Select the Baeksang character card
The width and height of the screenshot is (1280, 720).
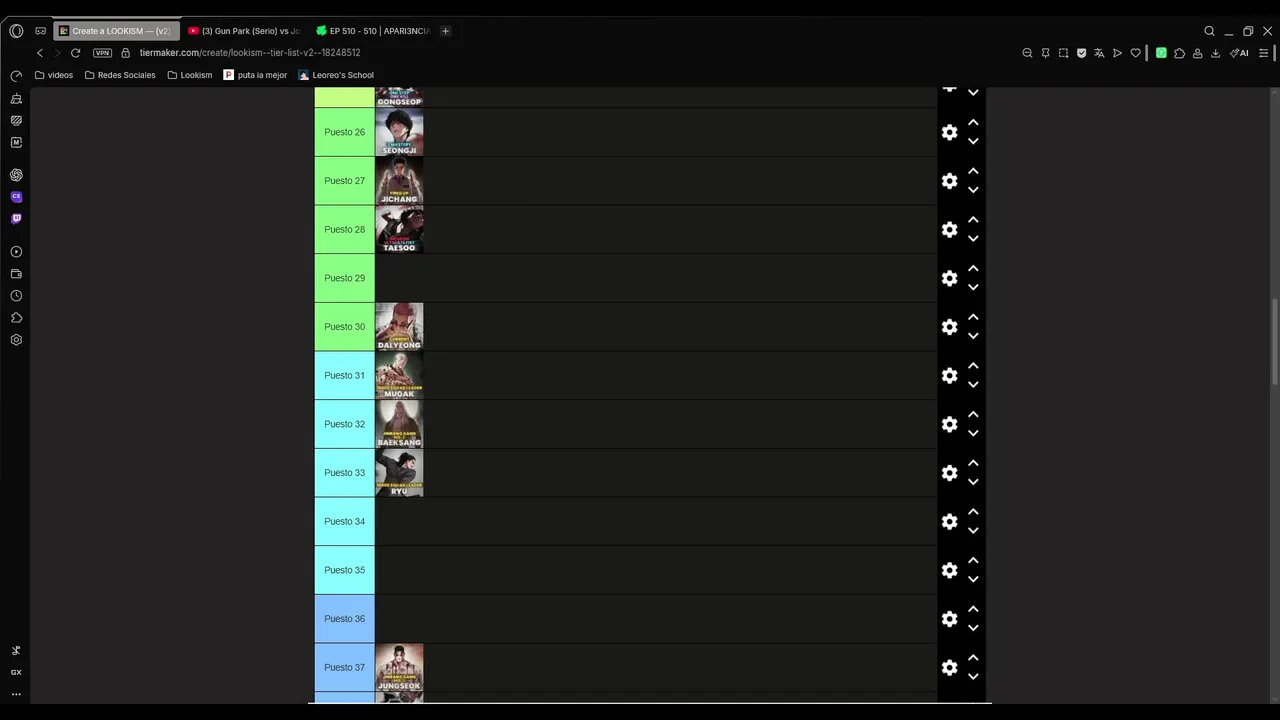click(399, 424)
